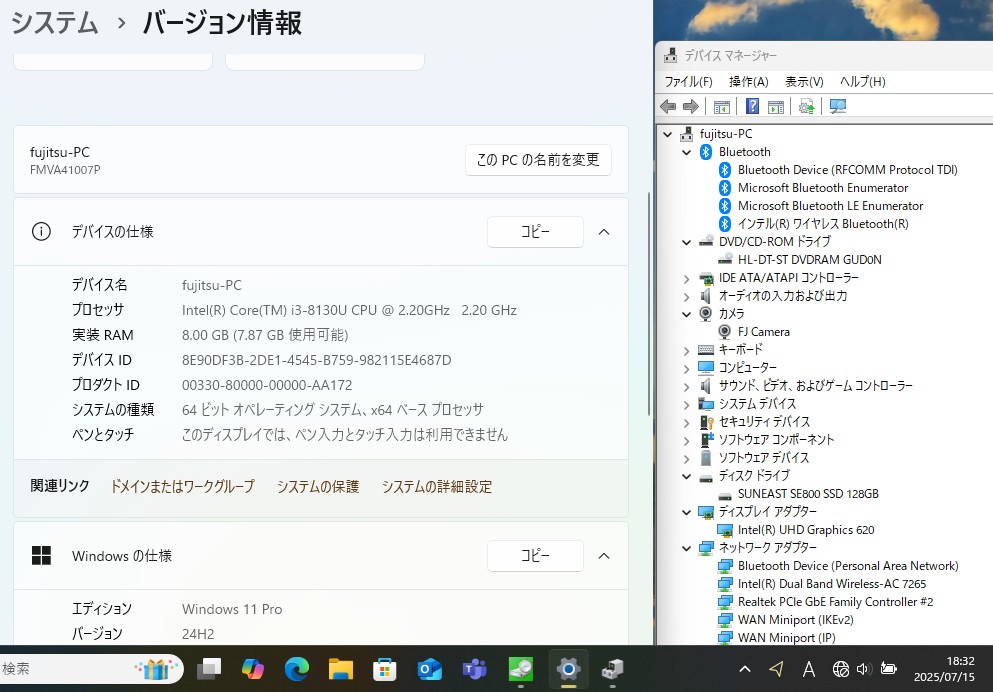The height and width of the screenshot is (692, 993).
Task: Select the fujitsu-PC root node in Device Manager
Action: (x=726, y=134)
